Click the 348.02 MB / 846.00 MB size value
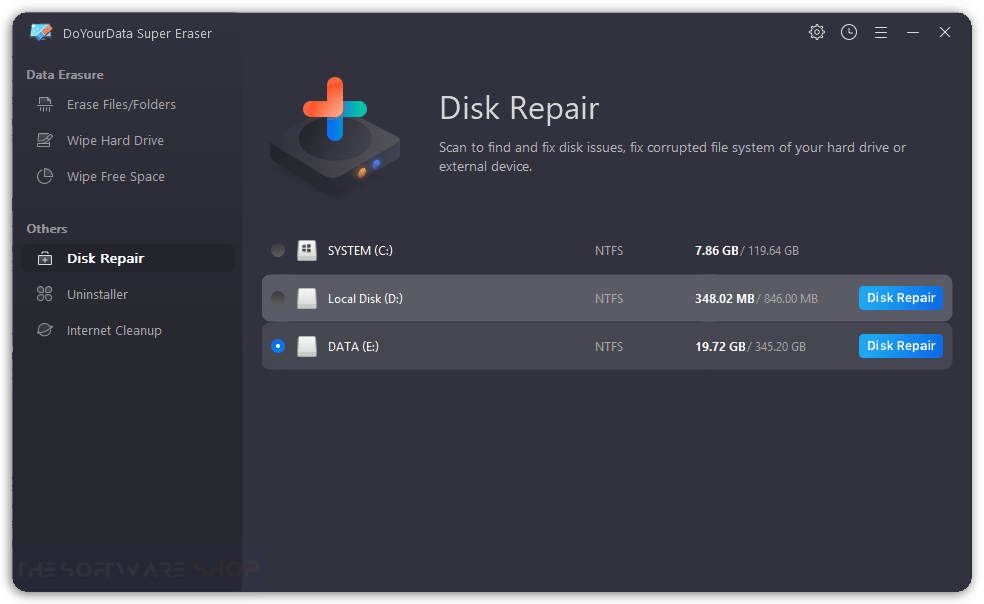This screenshot has height=604, width=984. click(x=756, y=299)
